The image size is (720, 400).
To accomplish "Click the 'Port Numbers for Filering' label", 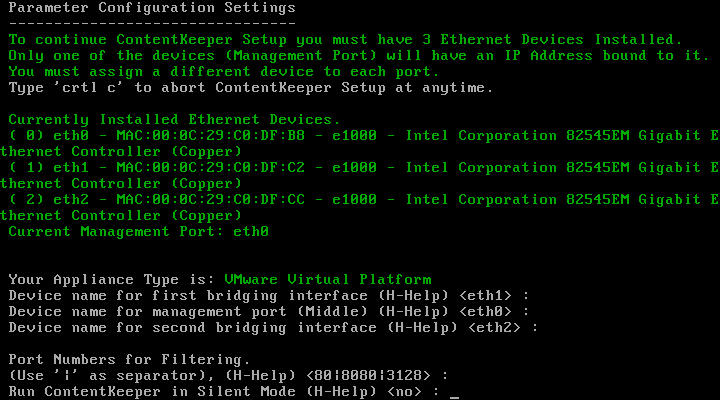I will 130,359.
